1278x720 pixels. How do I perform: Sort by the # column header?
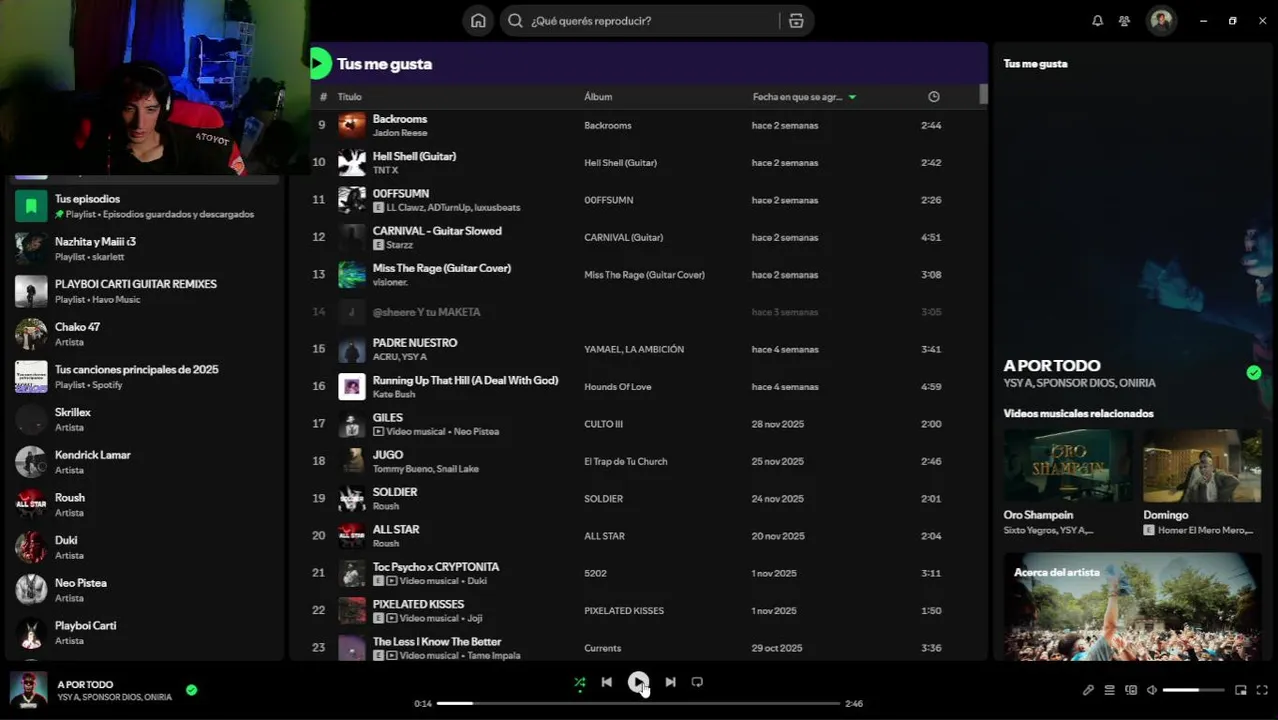click(323, 97)
